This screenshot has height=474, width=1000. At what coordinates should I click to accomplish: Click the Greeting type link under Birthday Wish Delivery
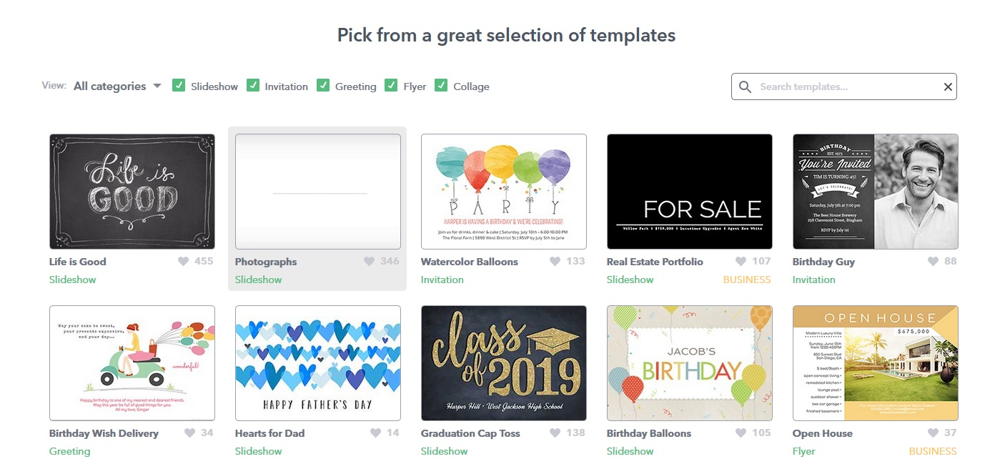(x=70, y=452)
